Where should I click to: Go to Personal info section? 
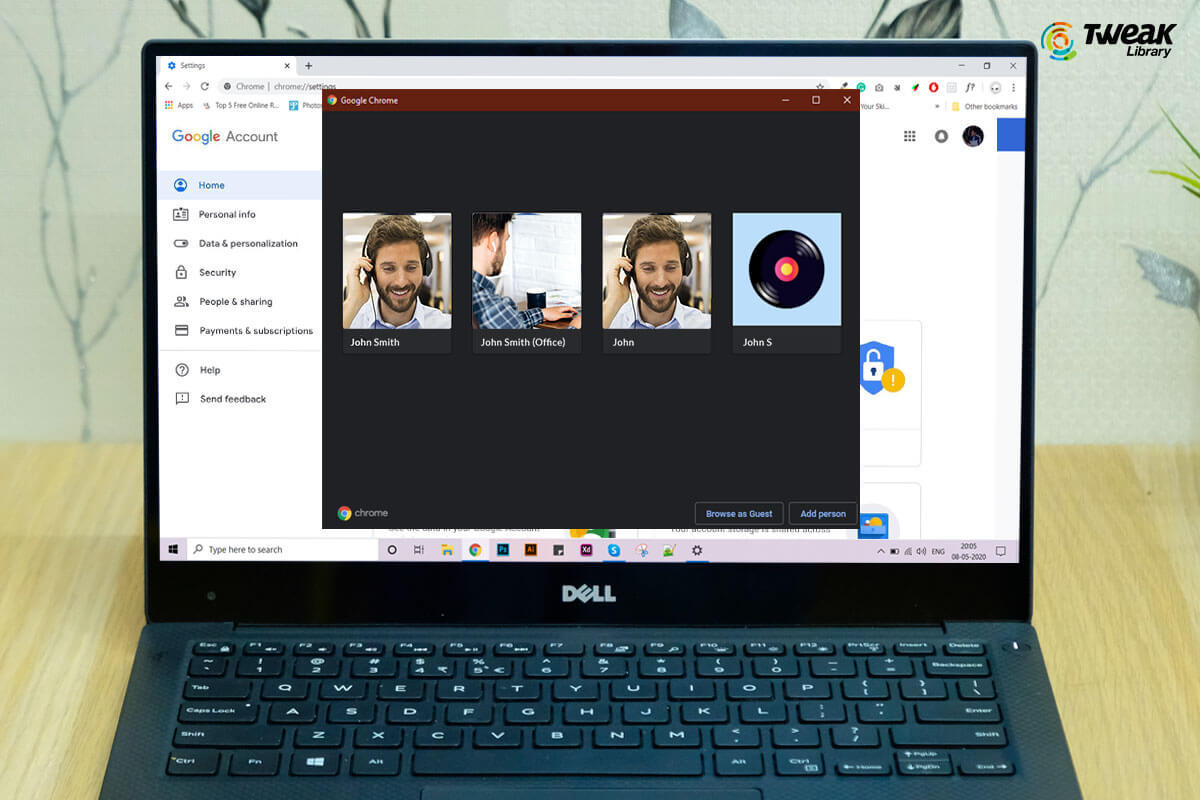227,214
